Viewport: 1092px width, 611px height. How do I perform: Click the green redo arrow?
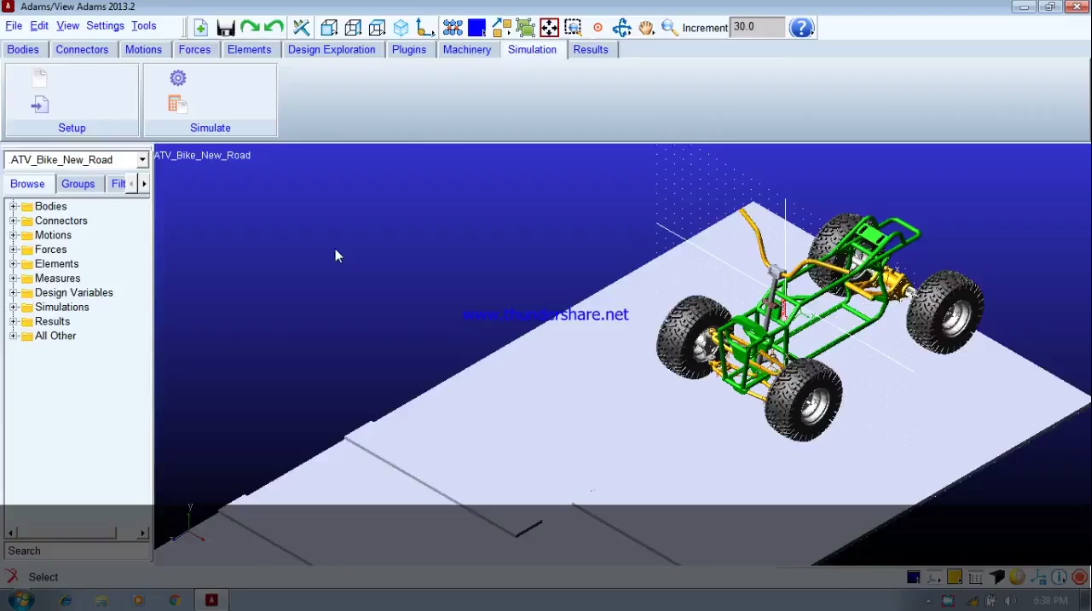(x=249, y=28)
